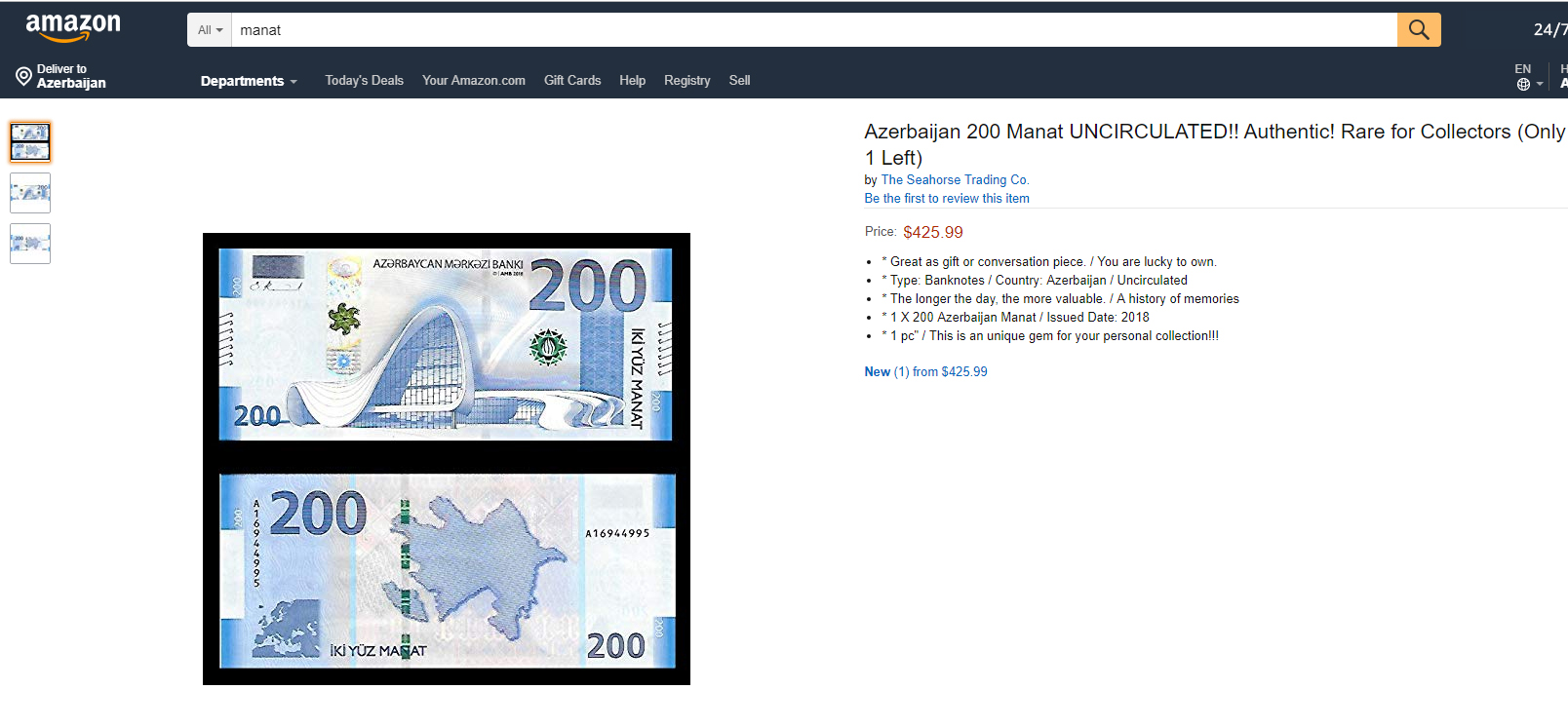Open The Seahorse Trading Co. seller link

pyautogui.click(x=955, y=180)
